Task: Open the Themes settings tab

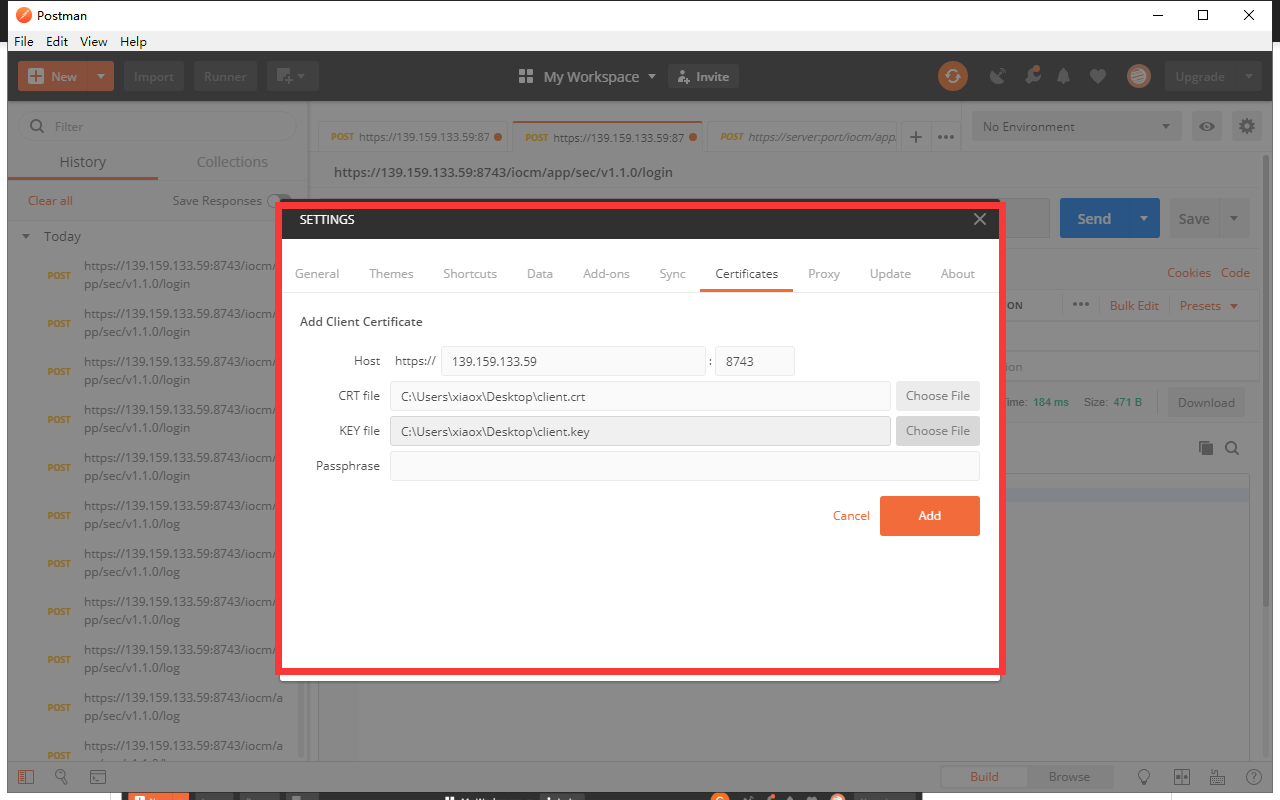Action: pos(391,274)
